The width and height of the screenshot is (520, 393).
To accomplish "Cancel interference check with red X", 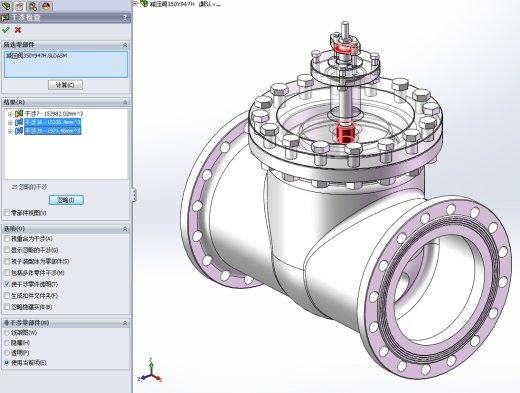I will (18, 30).
